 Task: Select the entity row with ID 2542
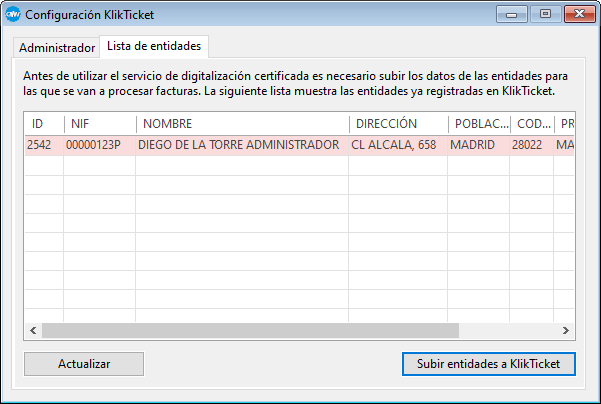point(43,145)
